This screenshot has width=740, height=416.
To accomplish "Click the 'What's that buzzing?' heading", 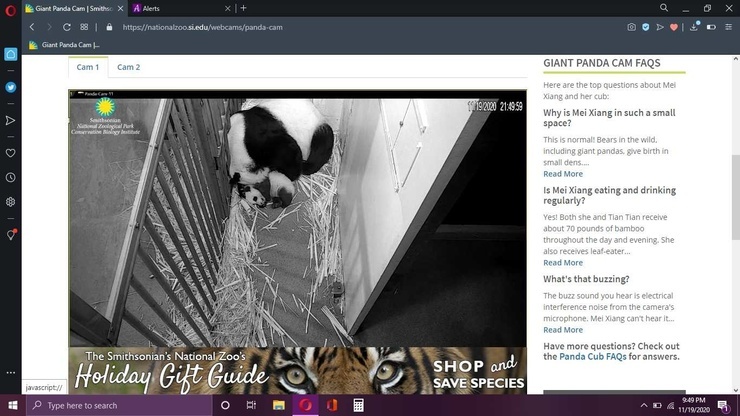I will tap(586, 279).
